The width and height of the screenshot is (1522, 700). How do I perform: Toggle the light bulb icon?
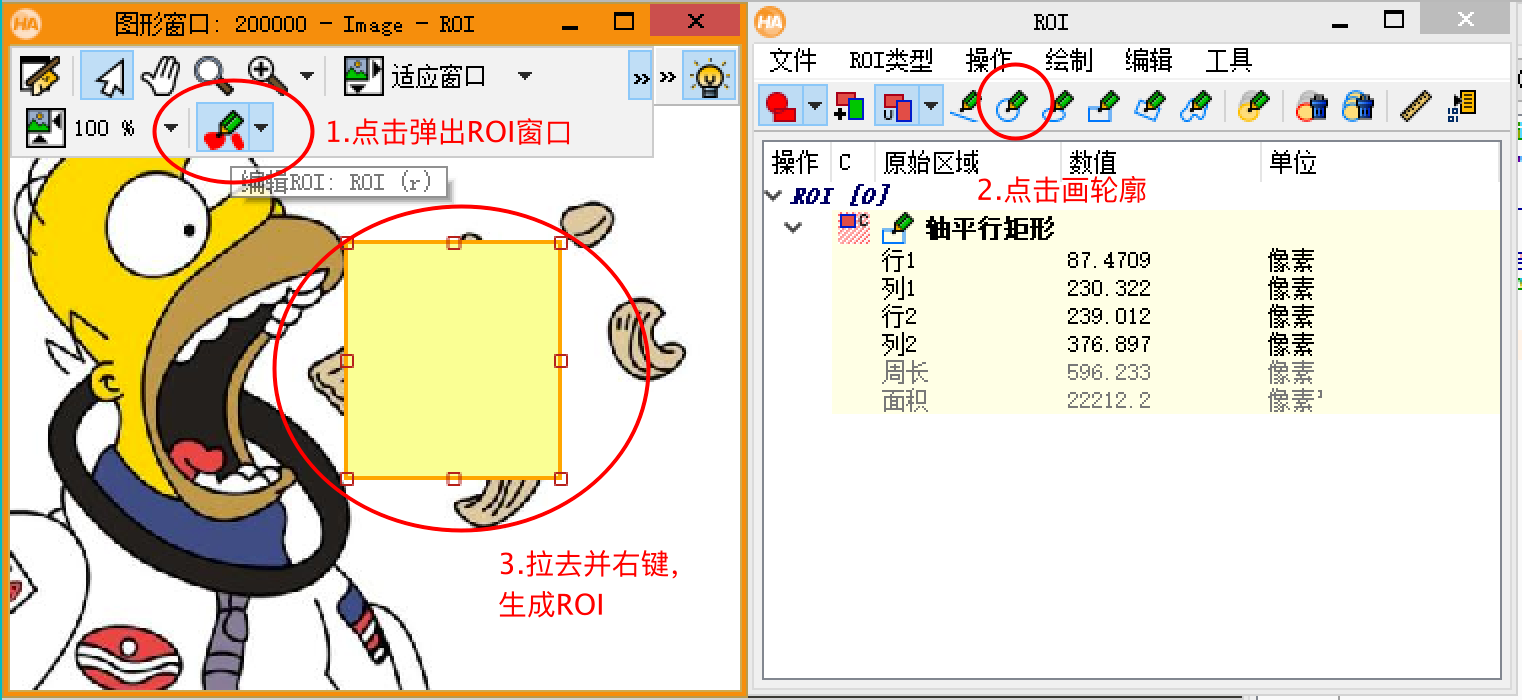pyautogui.click(x=709, y=77)
